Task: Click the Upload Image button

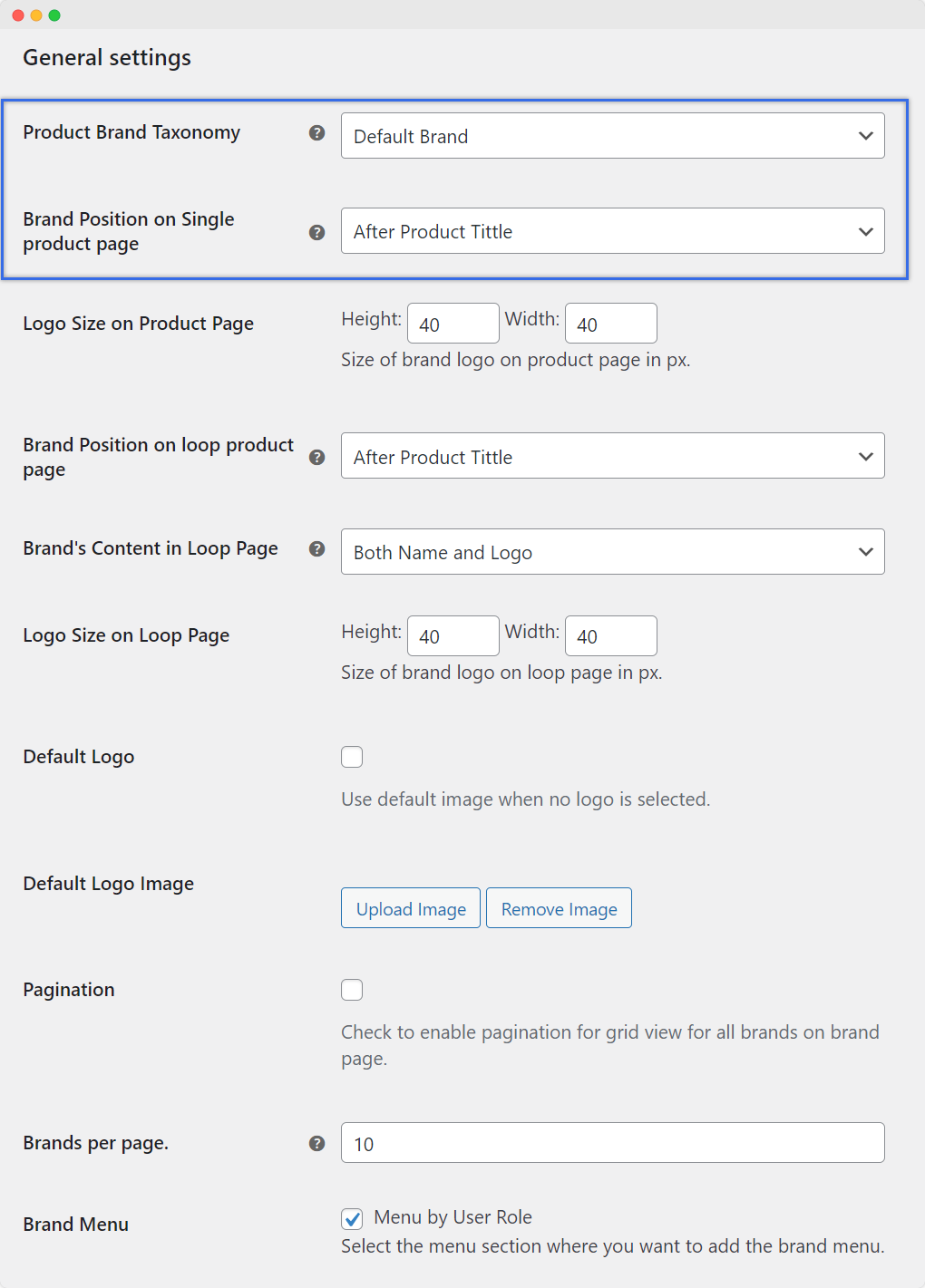Action: coord(411,908)
